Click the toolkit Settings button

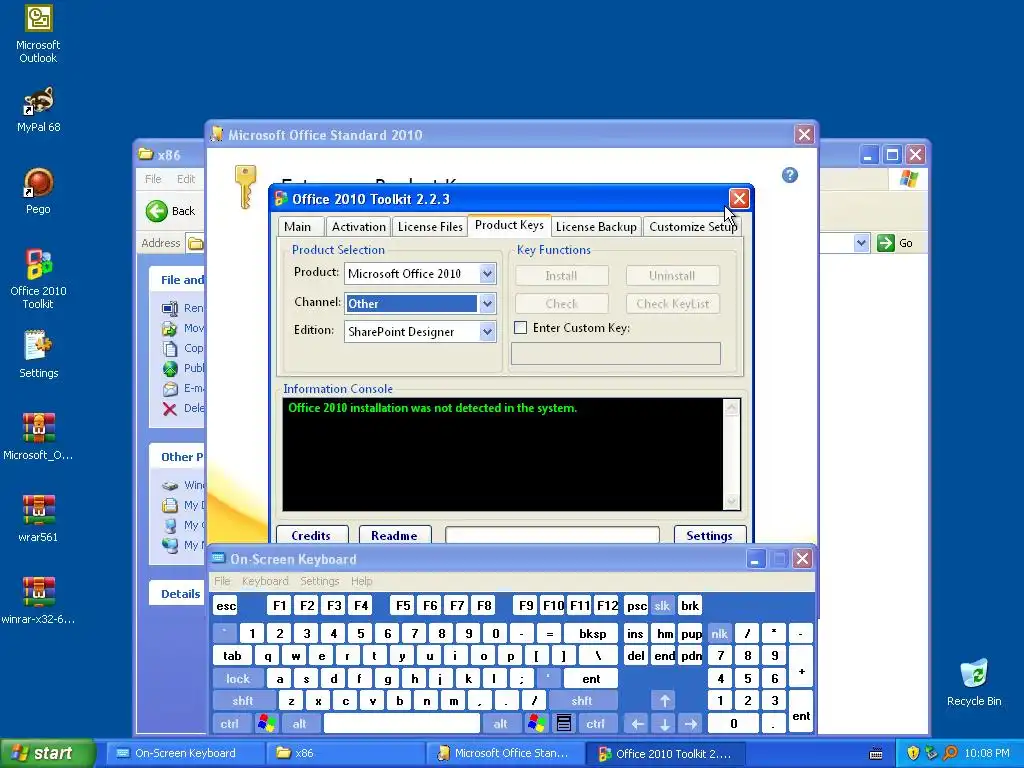[x=709, y=535]
